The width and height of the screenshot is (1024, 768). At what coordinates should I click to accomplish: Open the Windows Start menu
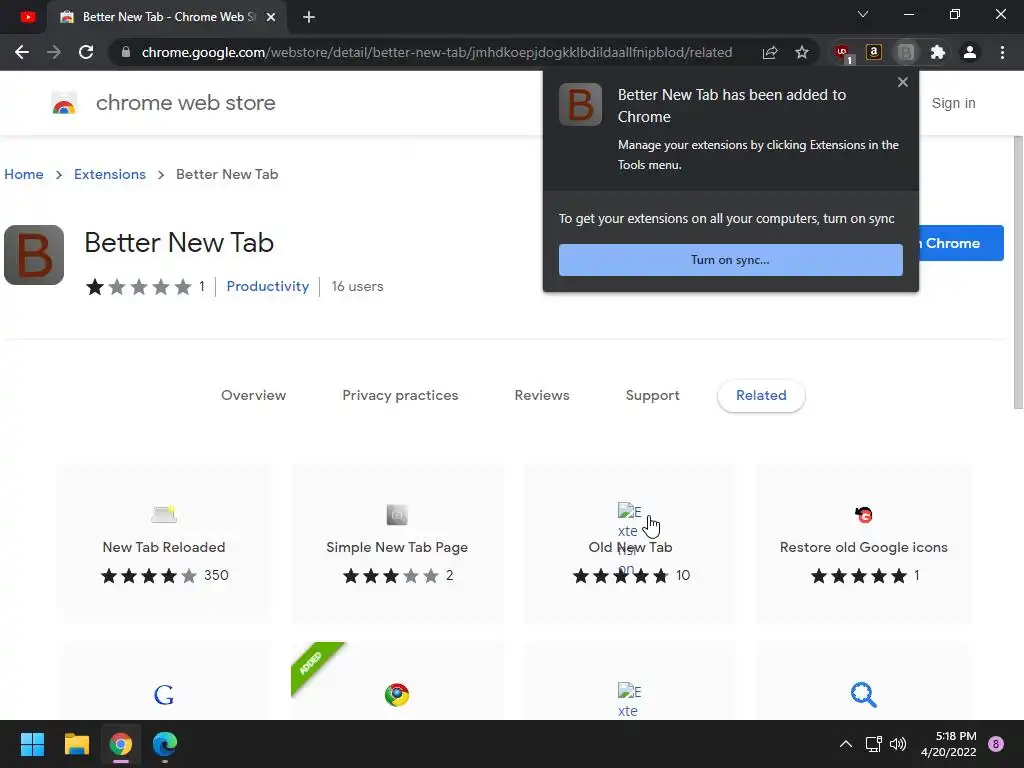(x=32, y=744)
